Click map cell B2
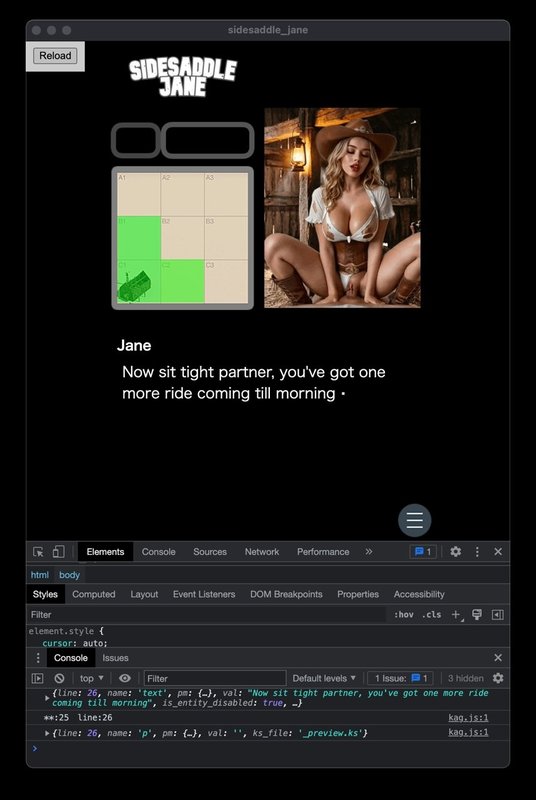This screenshot has width=536, height=800. click(183, 238)
